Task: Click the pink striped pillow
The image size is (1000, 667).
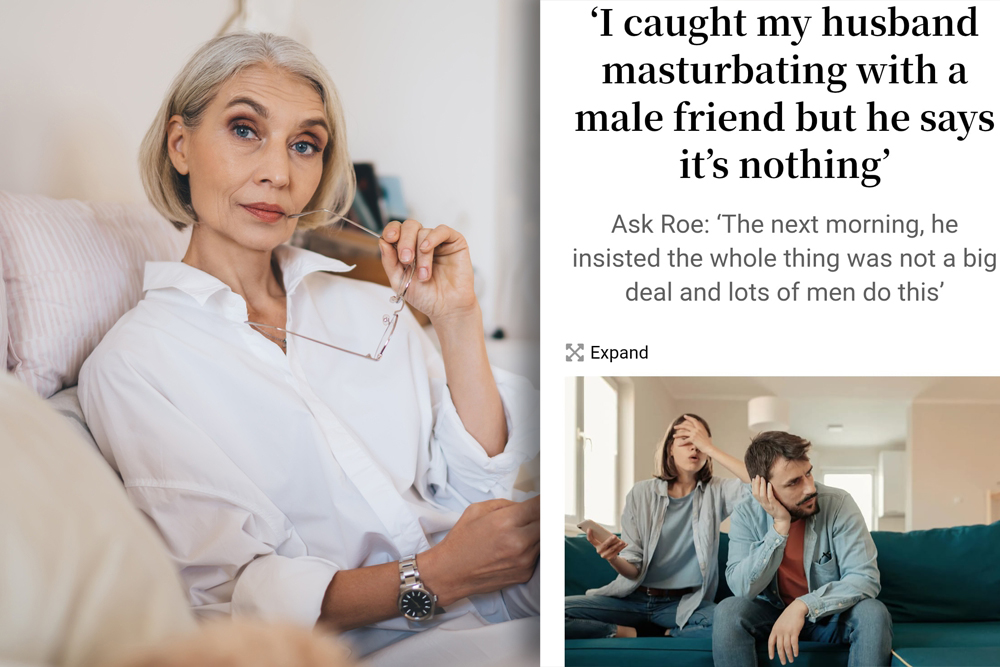Action: point(70,287)
